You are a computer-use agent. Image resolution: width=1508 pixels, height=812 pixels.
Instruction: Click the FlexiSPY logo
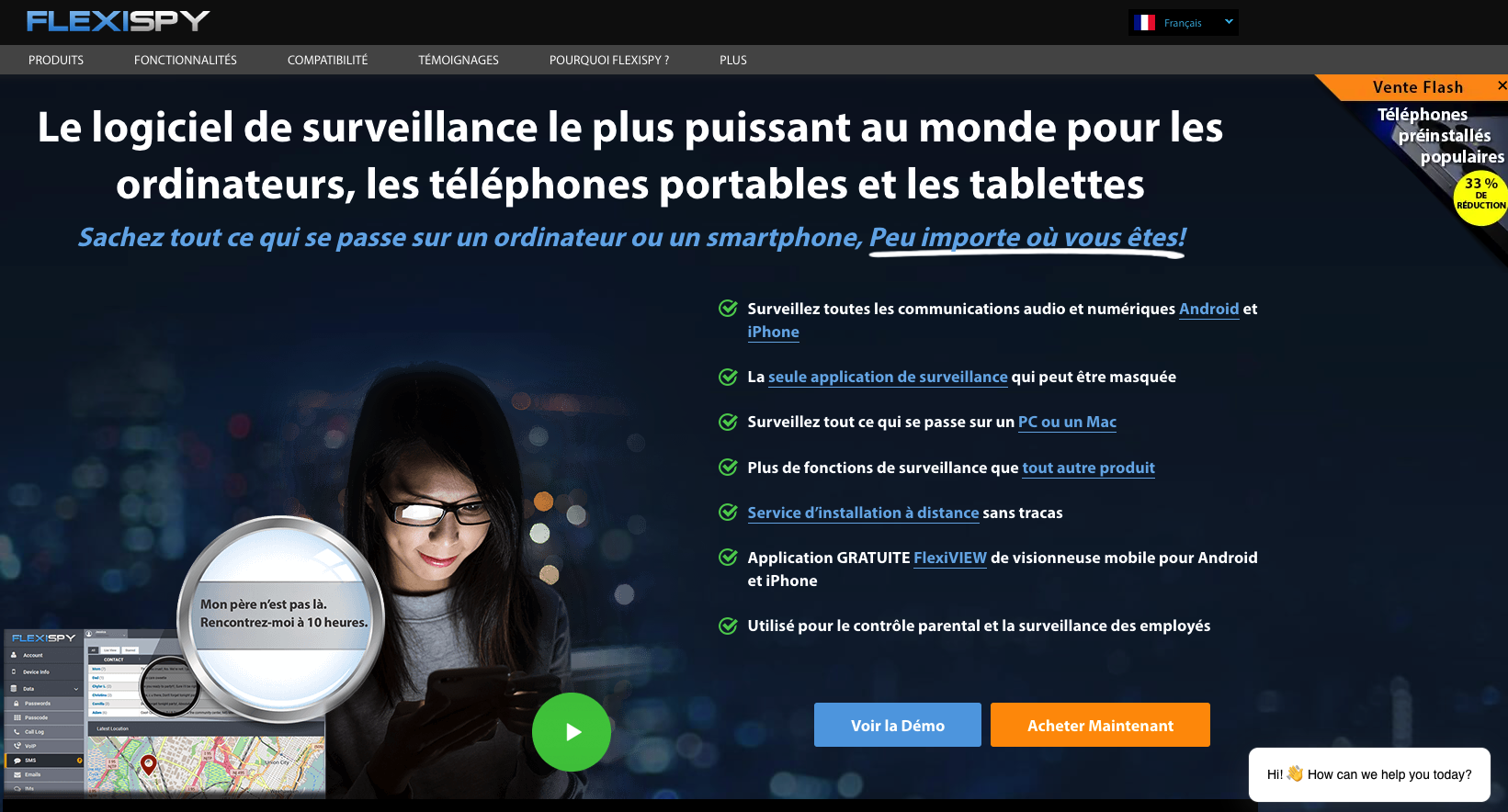pos(118,20)
